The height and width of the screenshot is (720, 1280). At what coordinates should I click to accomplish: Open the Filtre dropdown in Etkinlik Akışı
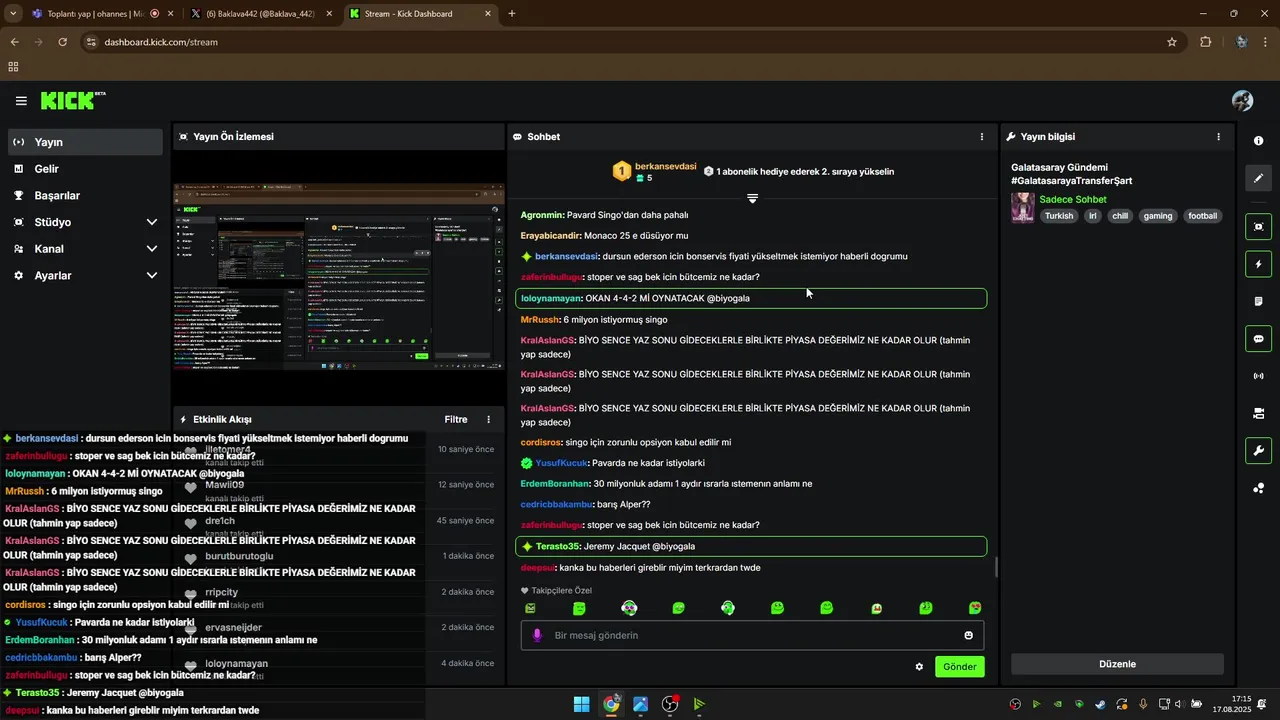[x=456, y=419]
